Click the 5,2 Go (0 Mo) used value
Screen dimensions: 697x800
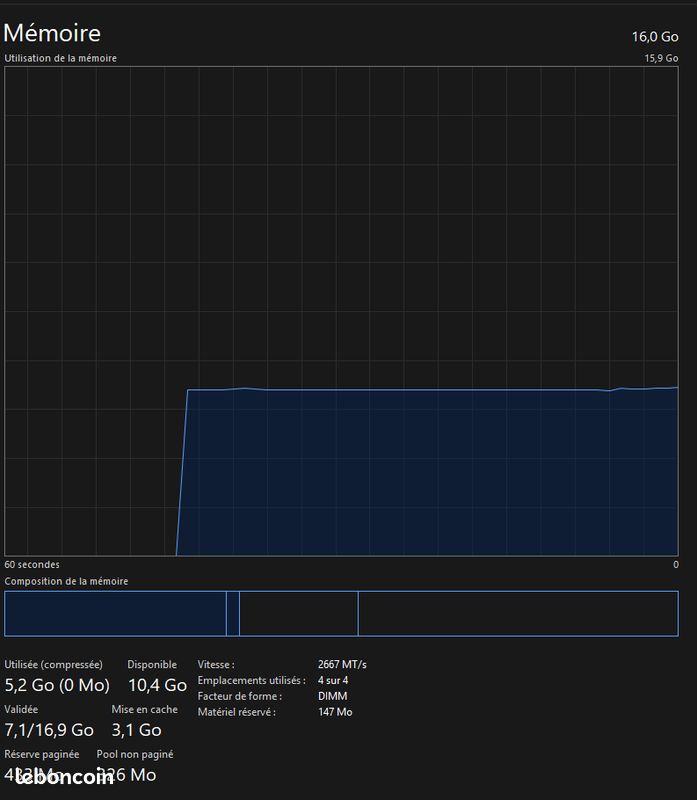(57, 685)
